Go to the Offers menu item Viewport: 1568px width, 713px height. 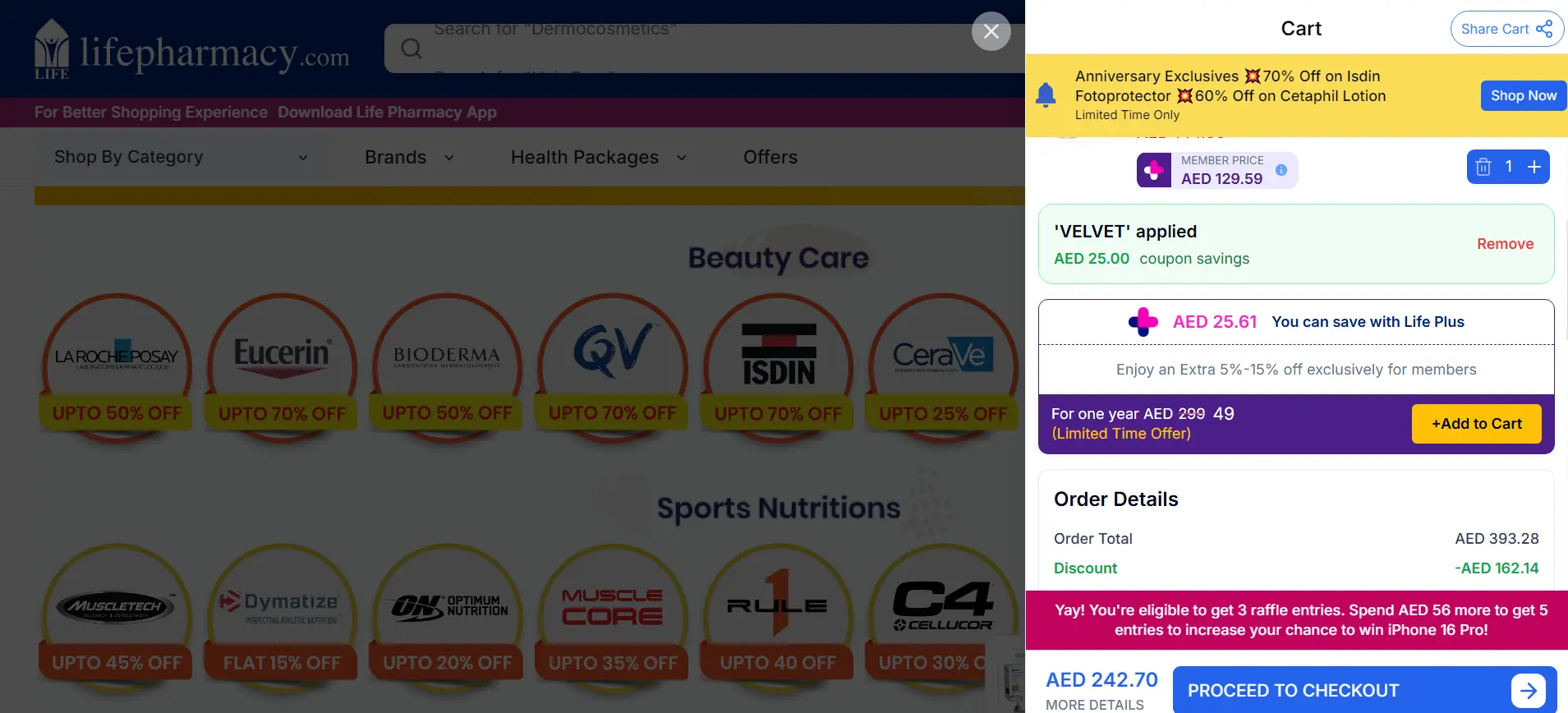[770, 157]
